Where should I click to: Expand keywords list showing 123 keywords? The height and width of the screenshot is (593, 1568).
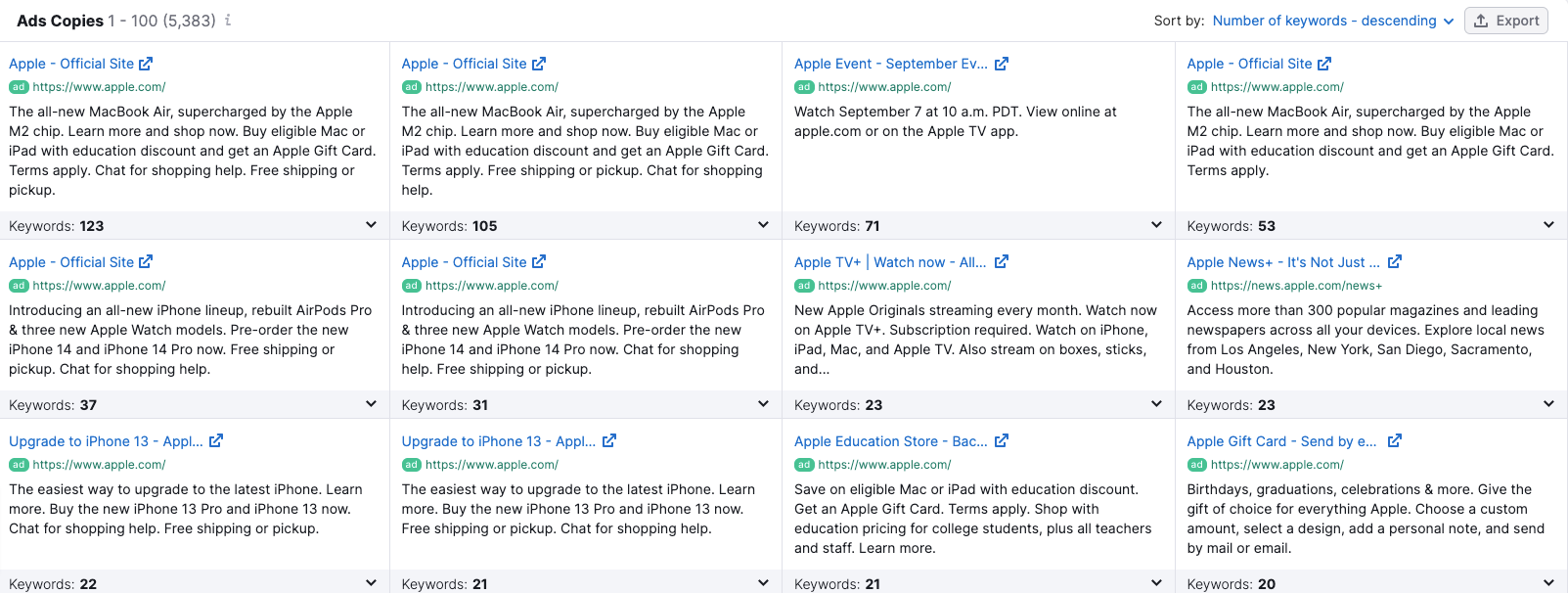[372, 225]
